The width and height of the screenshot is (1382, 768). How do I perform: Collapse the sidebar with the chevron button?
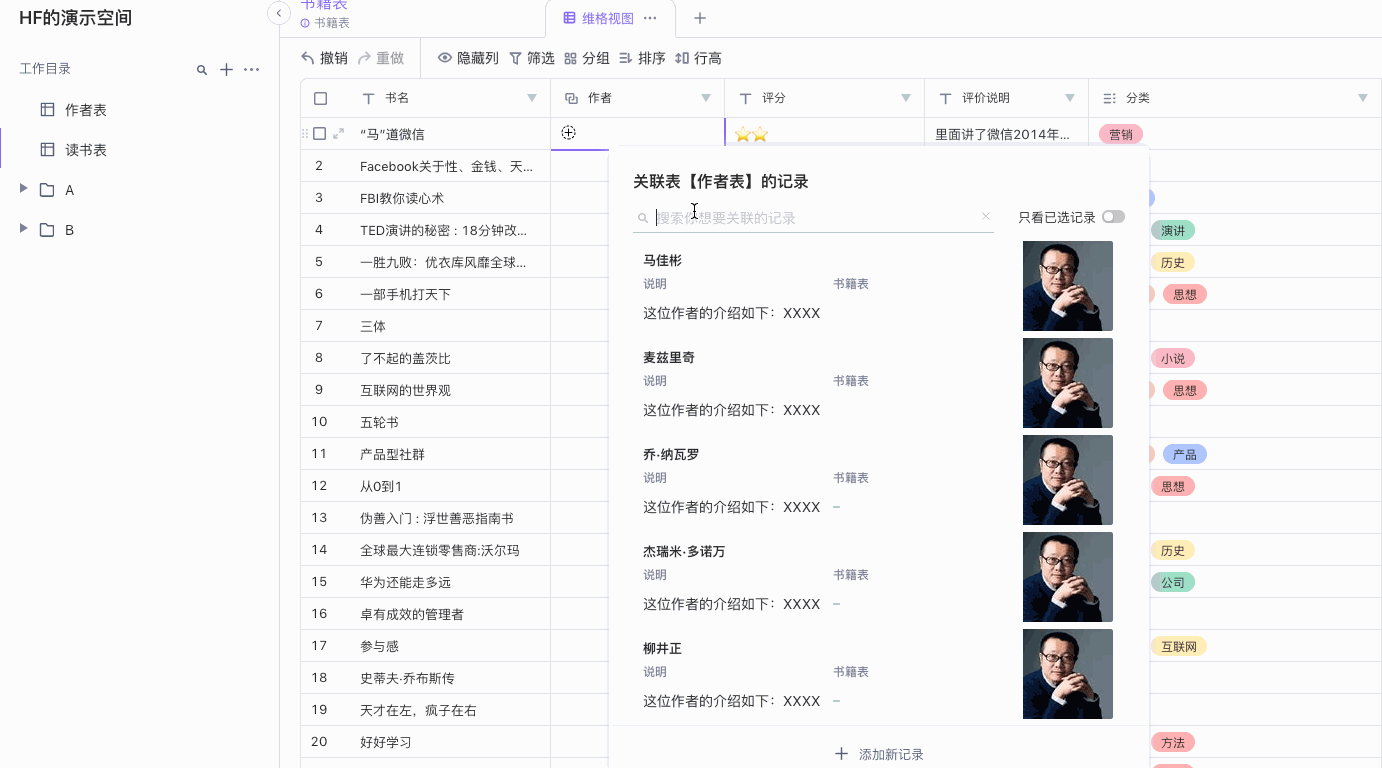[279, 13]
